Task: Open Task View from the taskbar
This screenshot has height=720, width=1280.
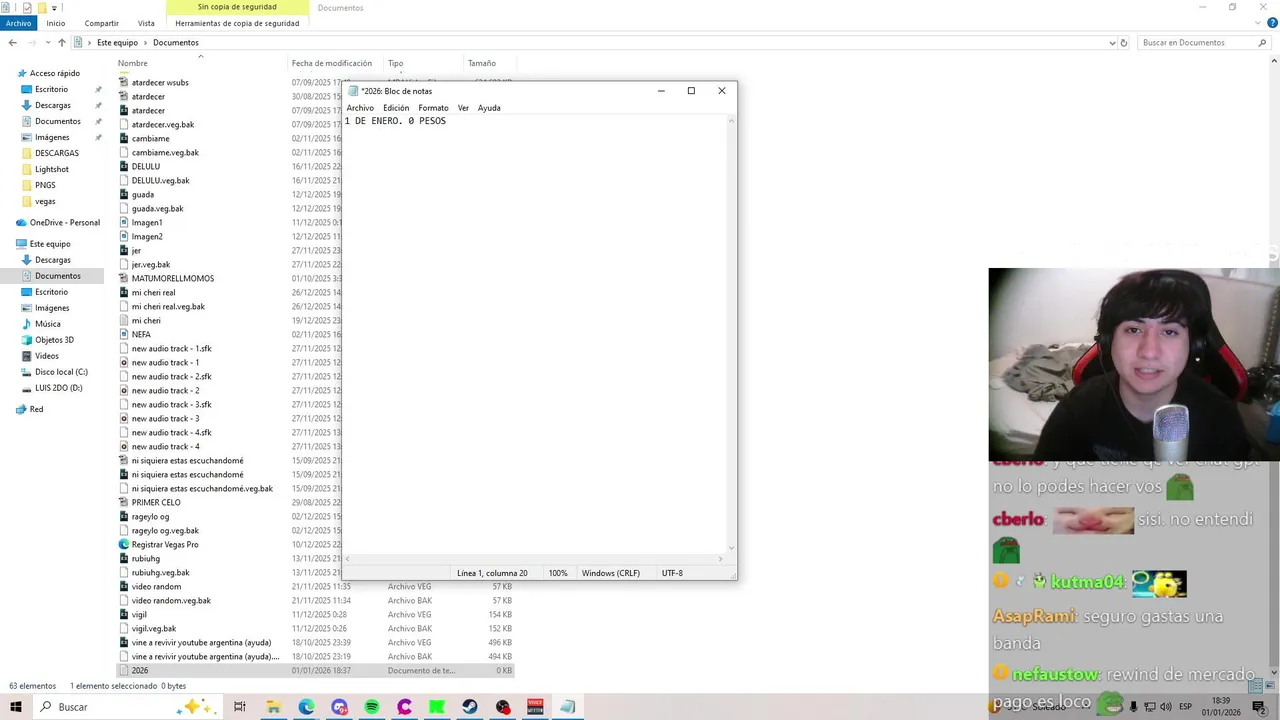Action: (x=240, y=707)
